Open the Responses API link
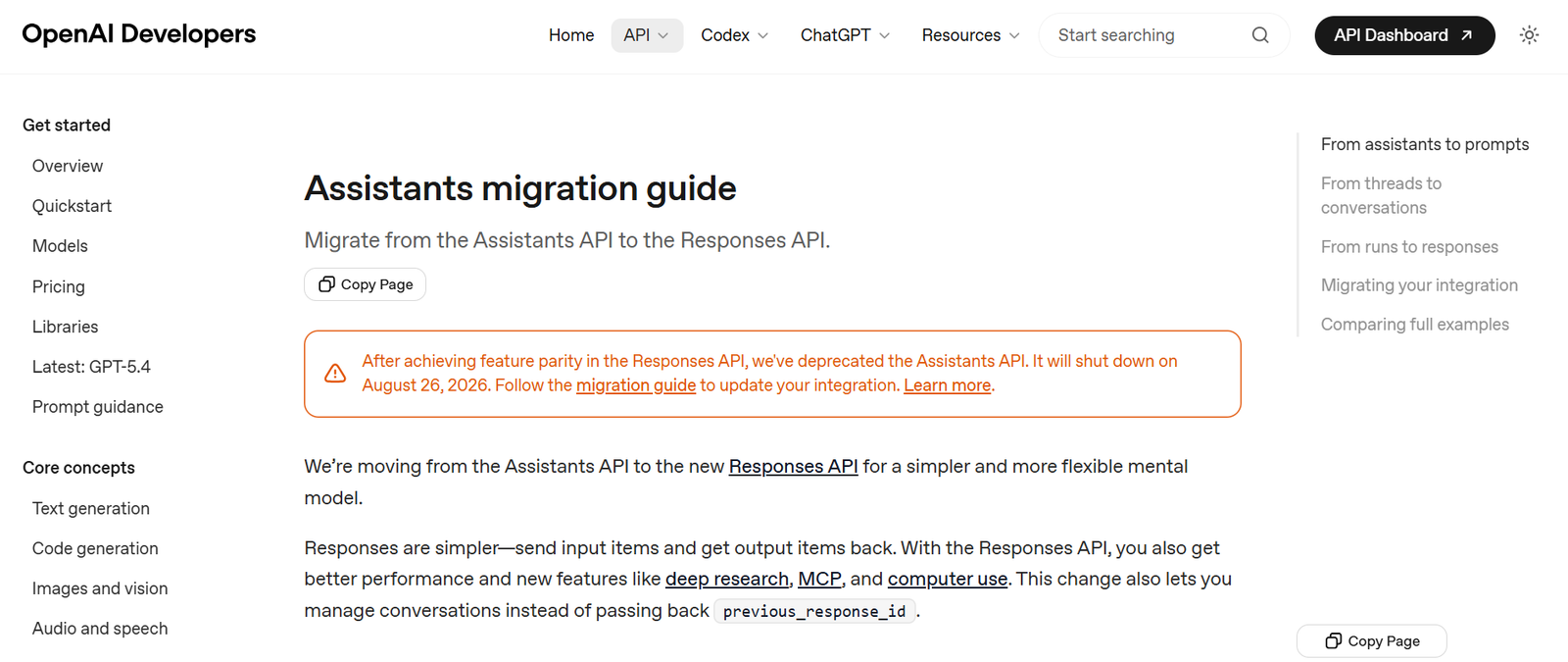The height and width of the screenshot is (662, 1568). (x=793, y=467)
